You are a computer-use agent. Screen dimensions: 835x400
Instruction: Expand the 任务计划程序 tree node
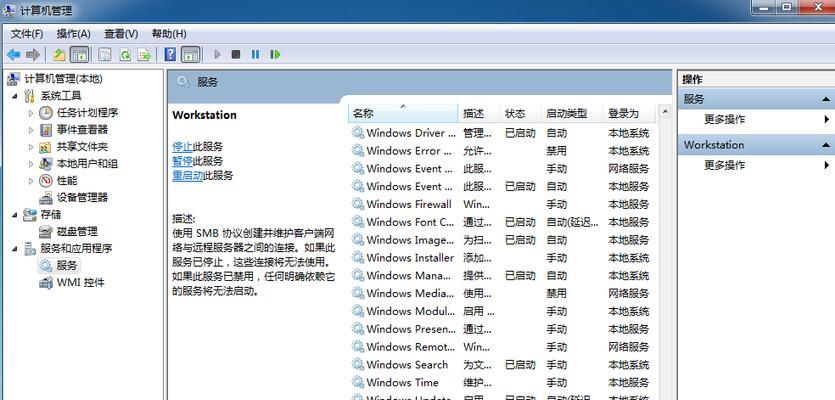pyautogui.click(x=30, y=113)
